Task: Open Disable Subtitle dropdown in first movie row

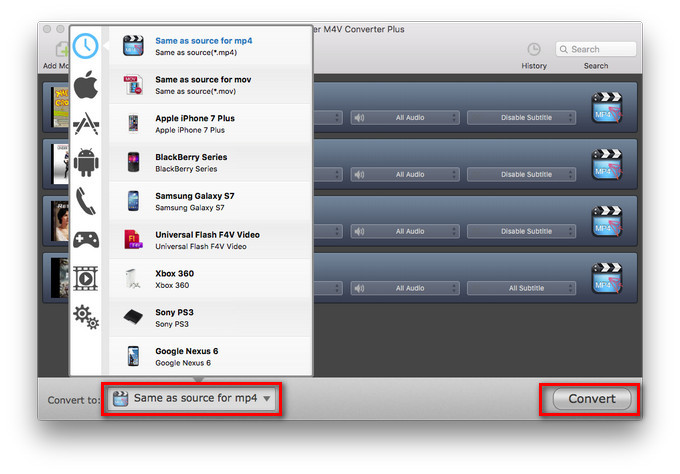Action: tap(521, 118)
